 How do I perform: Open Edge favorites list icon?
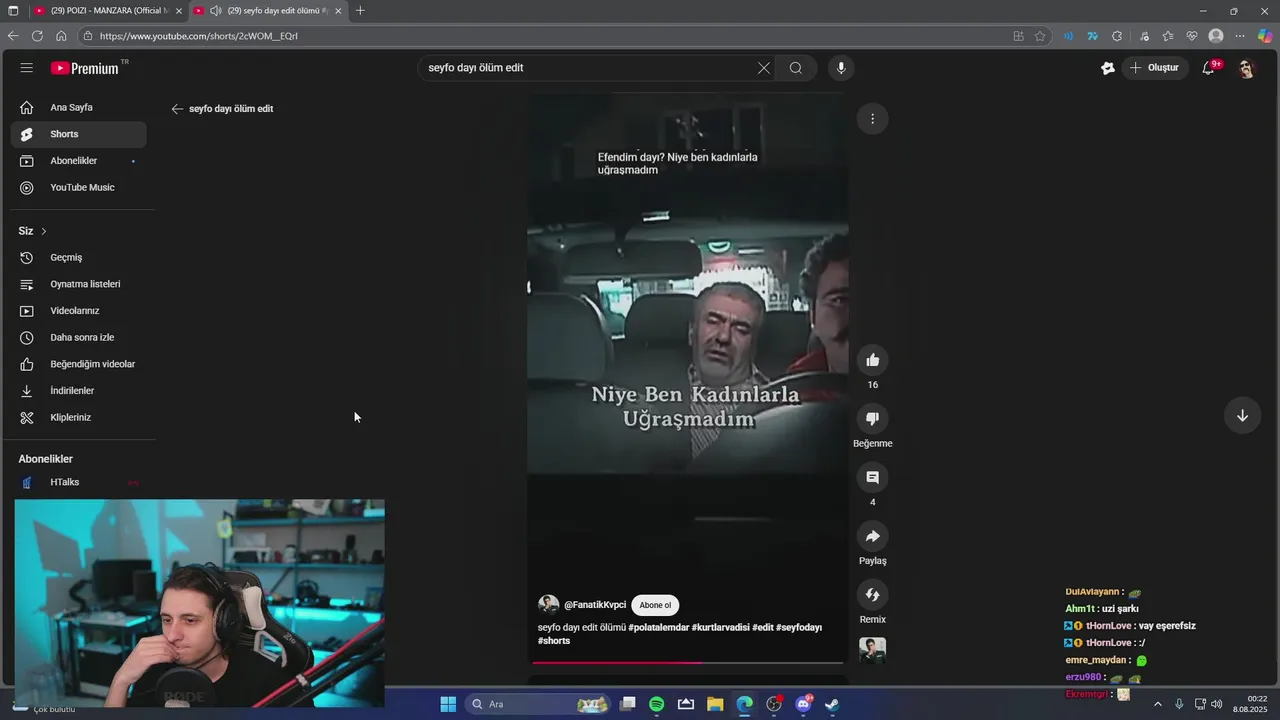tap(1168, 36)
